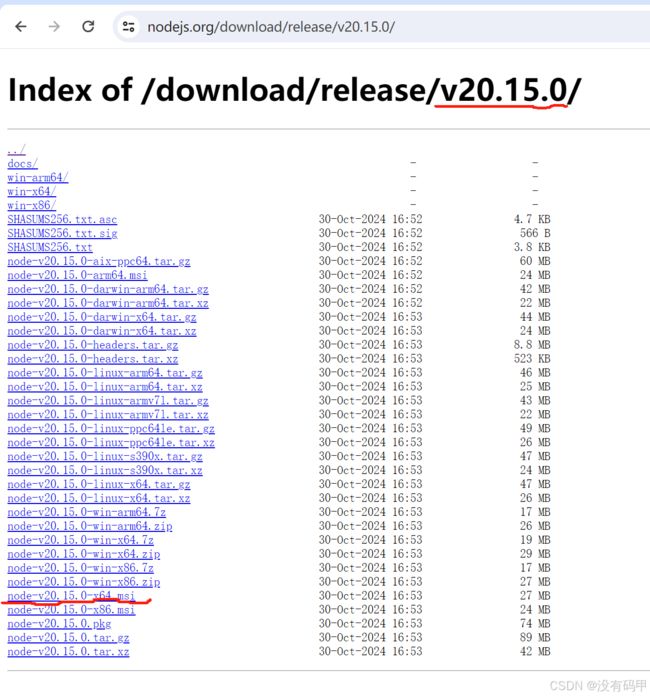Open the win-x86/ folder link
The image size is (650, 696).
click(32, 206)
